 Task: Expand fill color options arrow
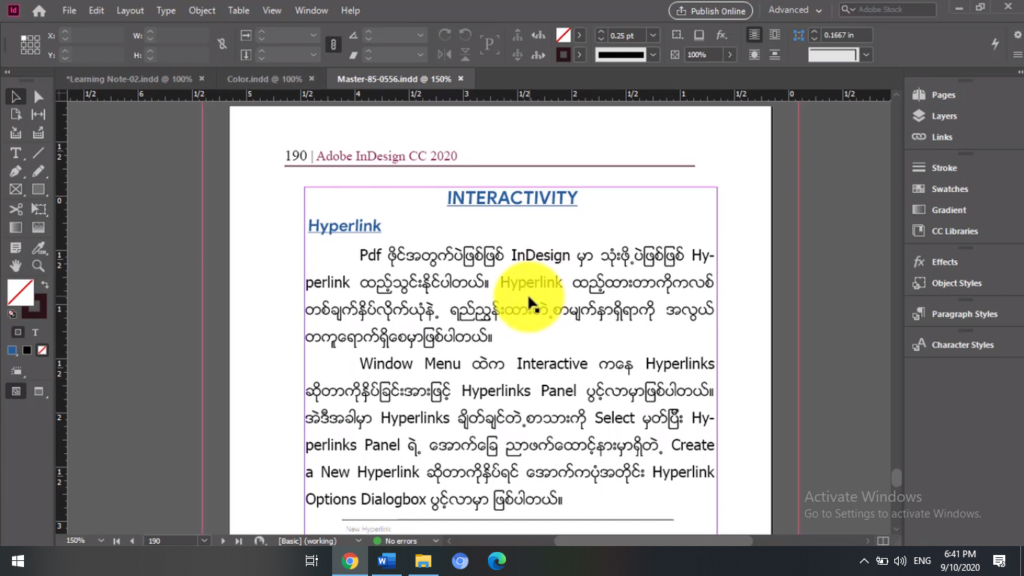click(579, 35)
